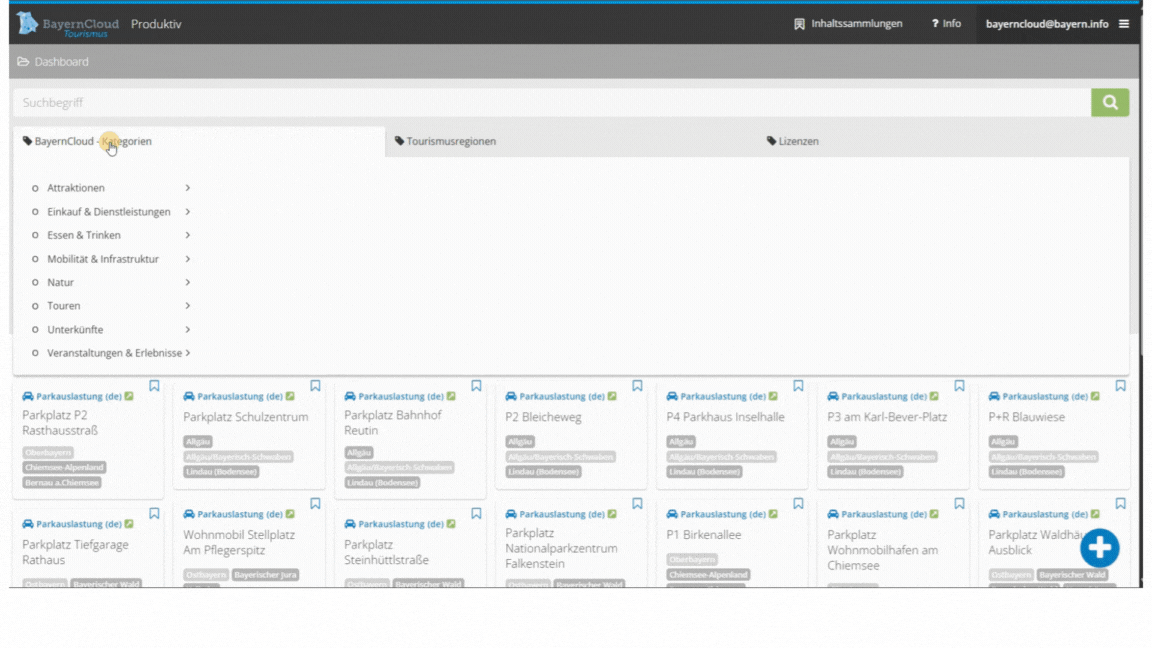Open the Inhaltssammlungen collections icon

tap(799, 24)
